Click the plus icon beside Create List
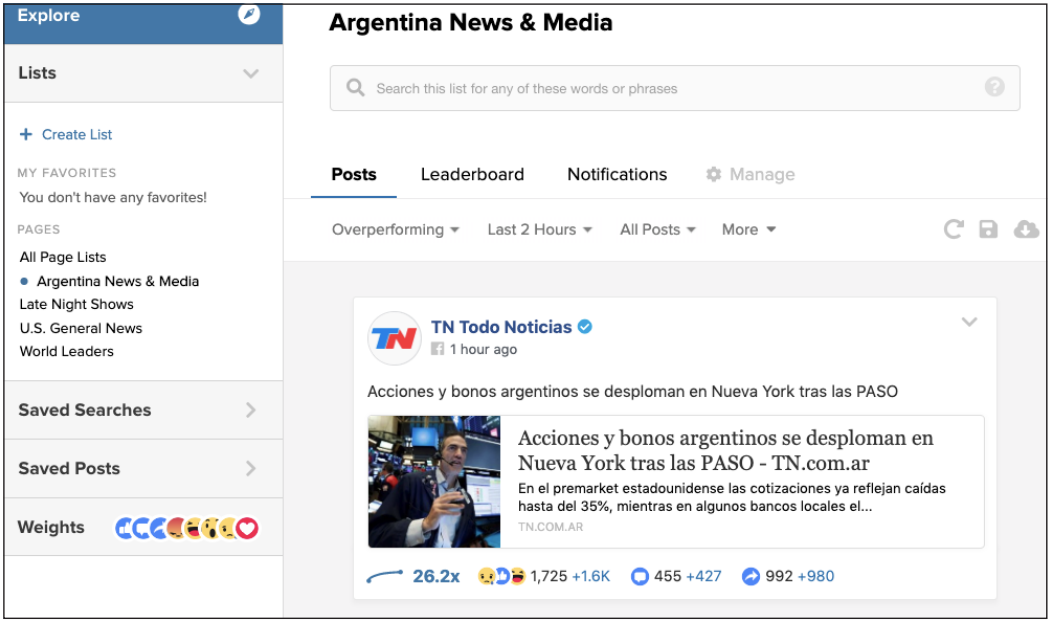Screen dimensions: 1050x624 pos(26,134)
